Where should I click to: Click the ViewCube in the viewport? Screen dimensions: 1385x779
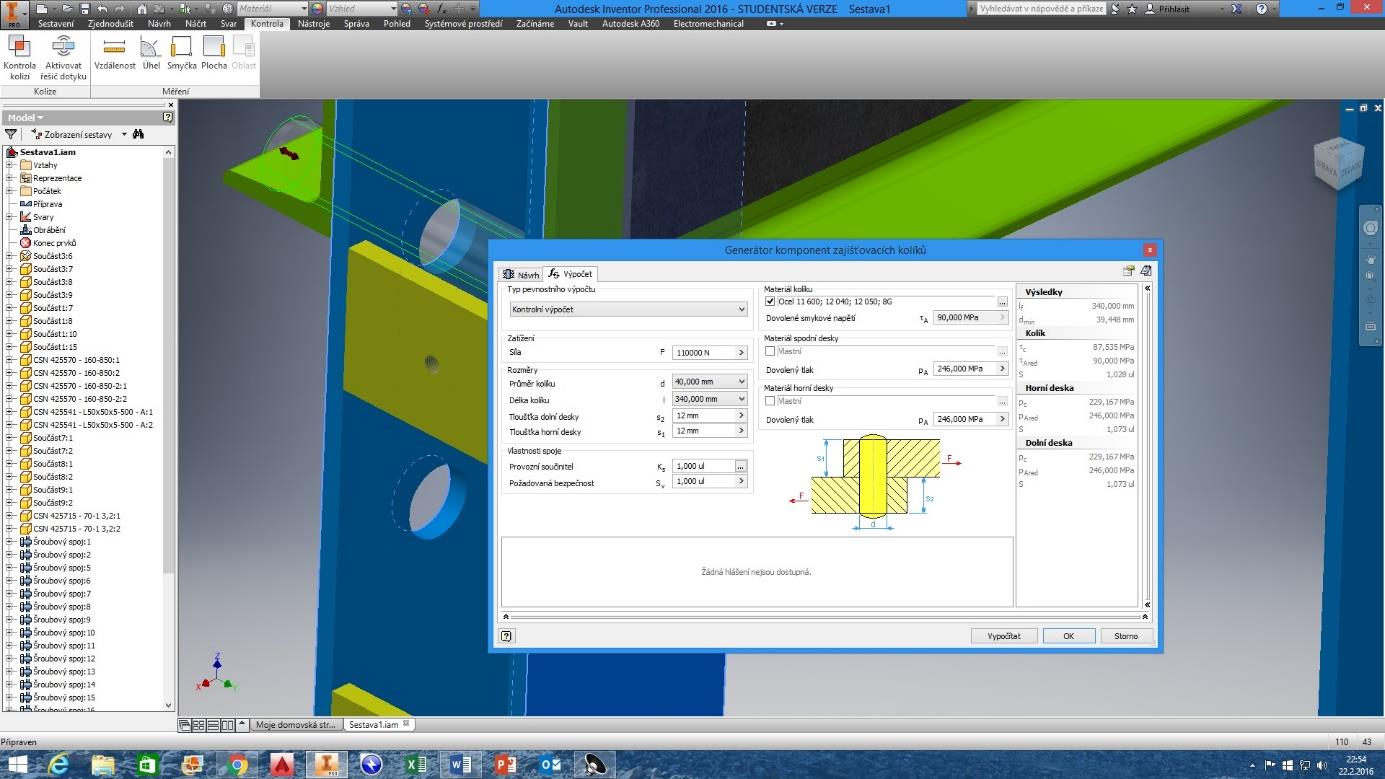click(1338, 162)
